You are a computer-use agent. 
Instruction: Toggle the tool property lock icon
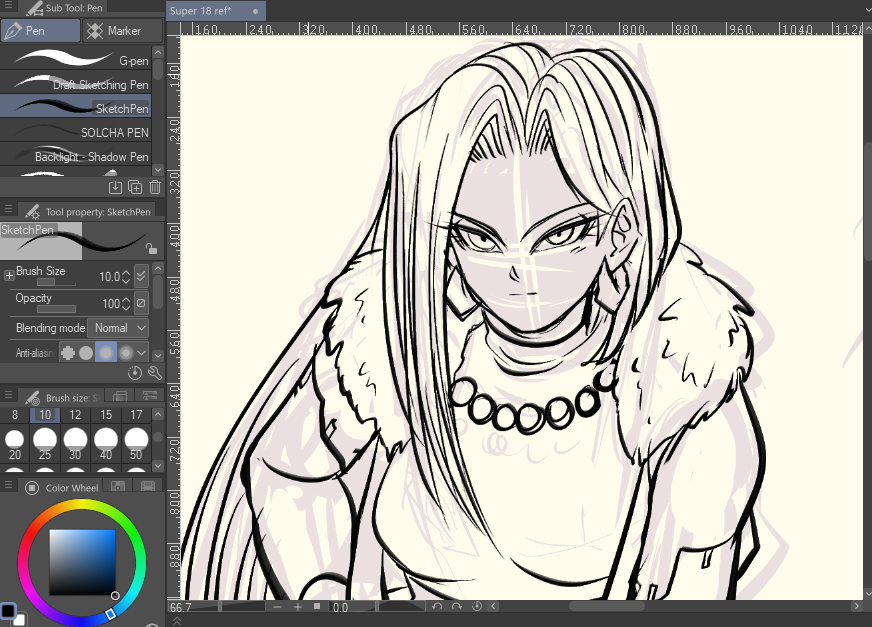click(151, 249)
